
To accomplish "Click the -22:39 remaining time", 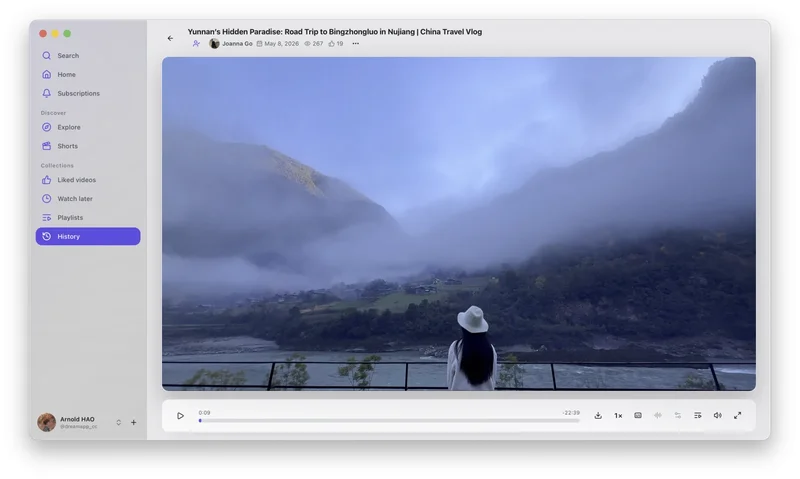I will click(571, 413).
